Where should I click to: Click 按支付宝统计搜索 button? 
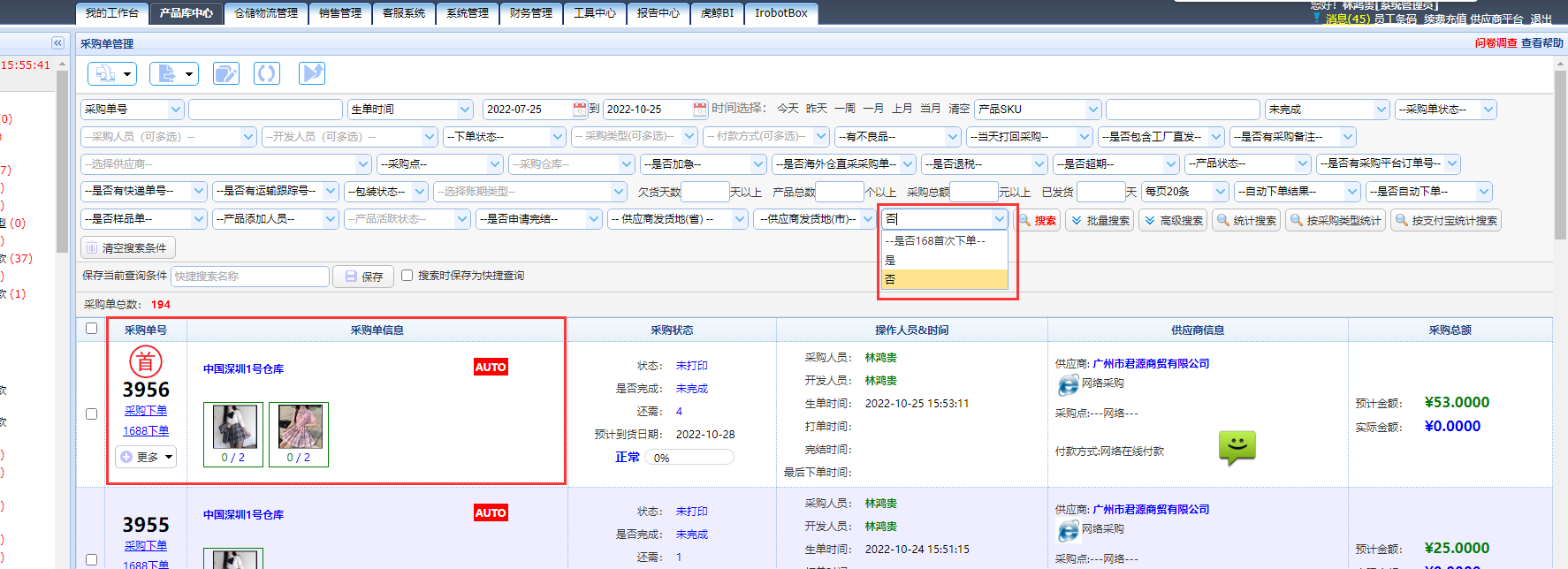1446,220
